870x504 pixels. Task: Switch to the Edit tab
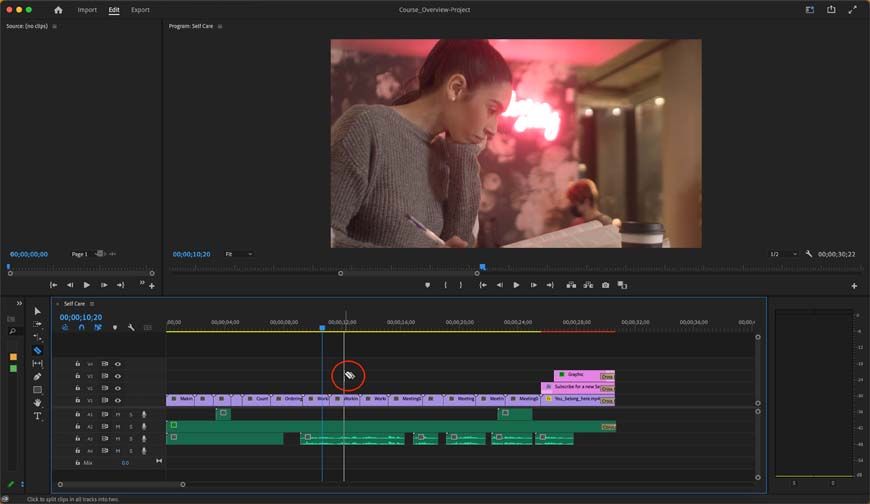click(114, 10)
